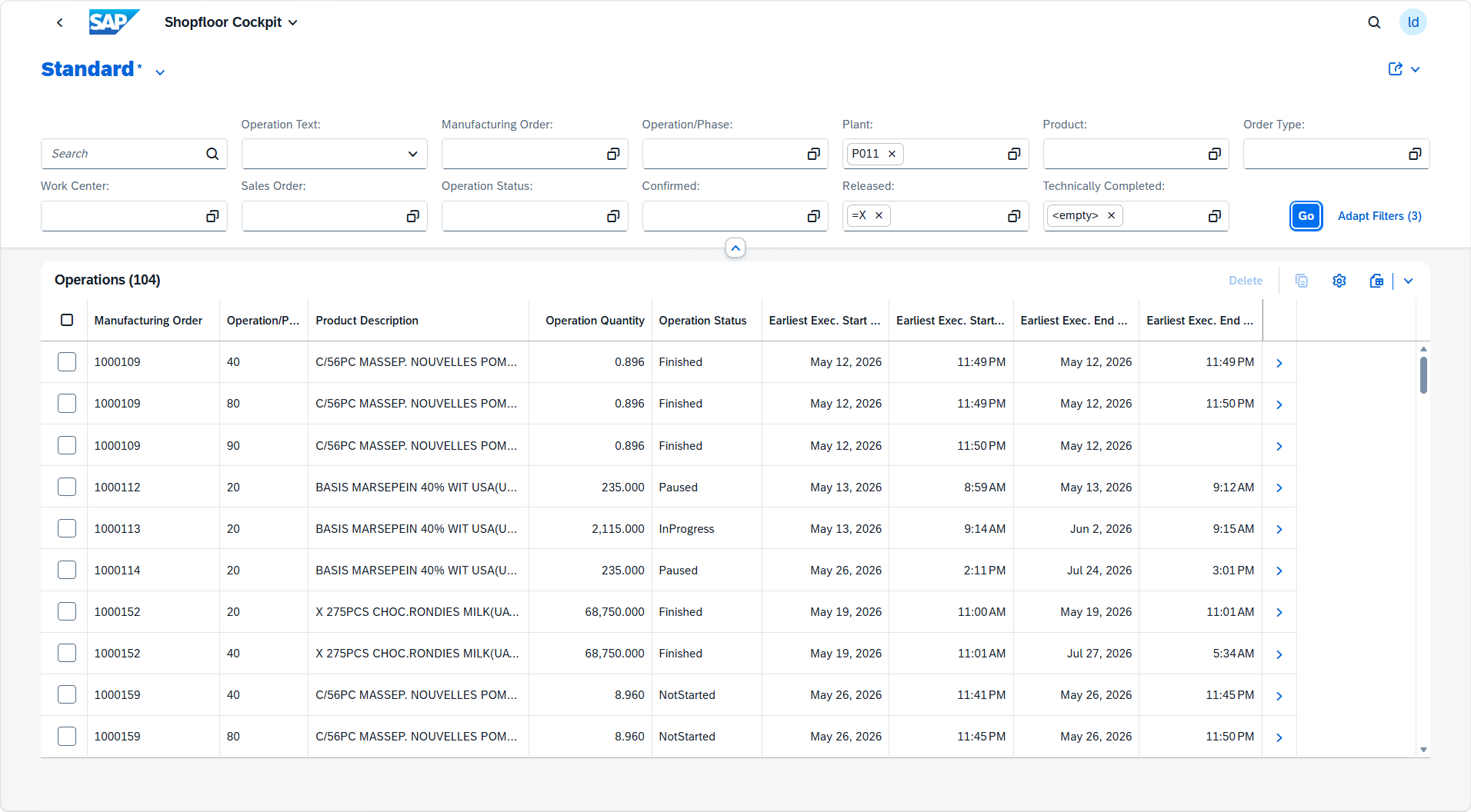
Task: Open value help for Confirmed filter
Action: coord(813,216)
